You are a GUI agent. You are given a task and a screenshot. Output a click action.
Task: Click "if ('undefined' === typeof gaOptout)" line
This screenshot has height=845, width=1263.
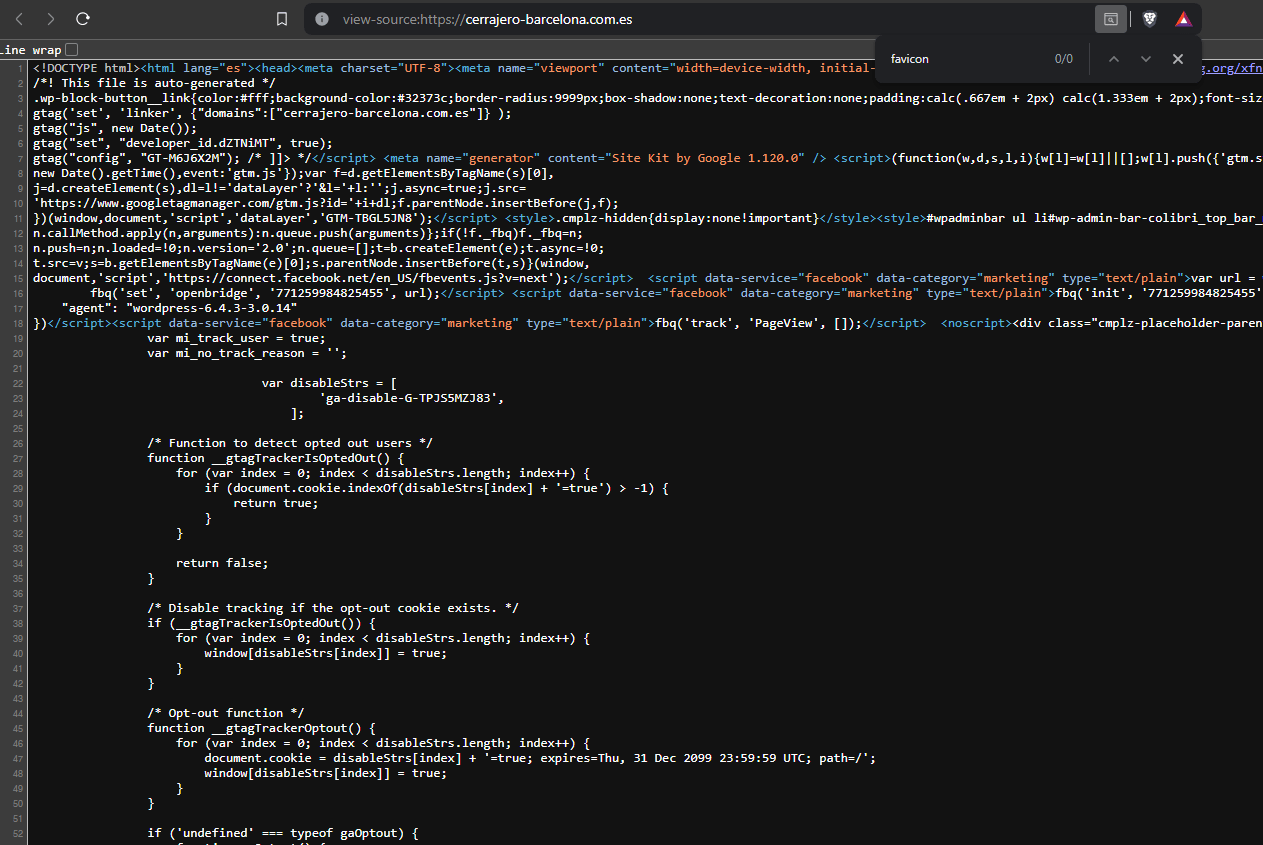click(283, 833)
